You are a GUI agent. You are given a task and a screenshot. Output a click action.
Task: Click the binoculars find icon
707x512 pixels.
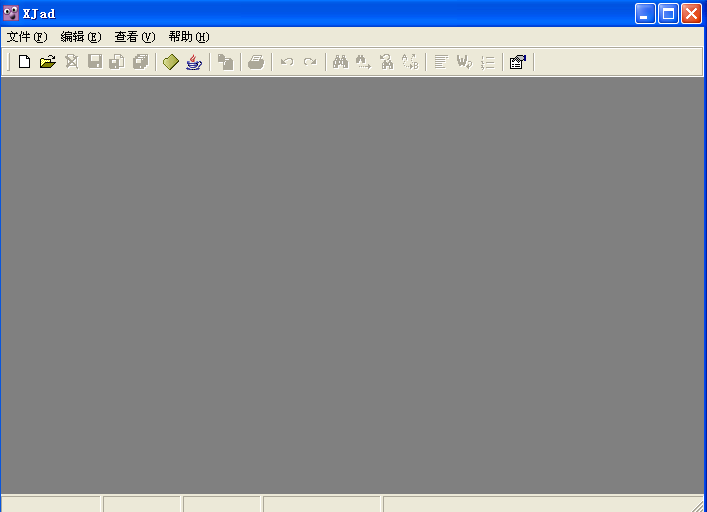[x=340, y=62]
